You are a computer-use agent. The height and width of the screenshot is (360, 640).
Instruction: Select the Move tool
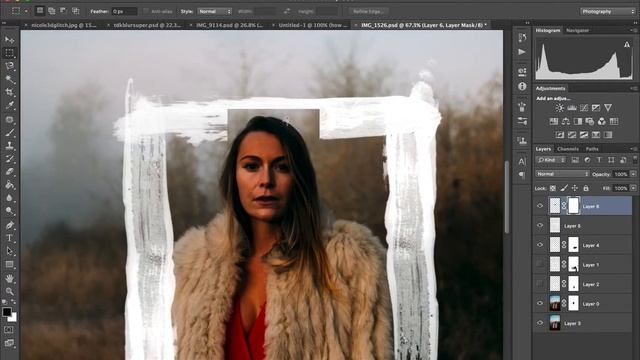(x=9, y=40)
